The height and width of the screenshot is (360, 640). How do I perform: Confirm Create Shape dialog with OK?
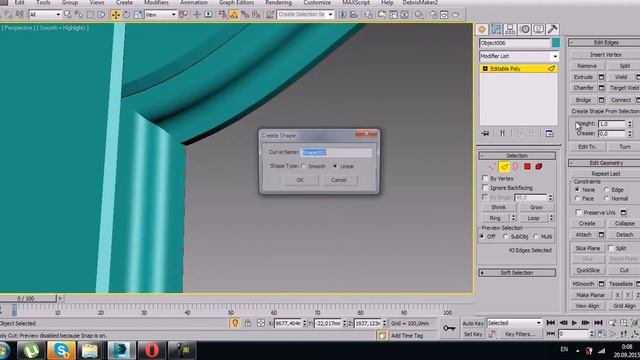click(x=300, y=180)
